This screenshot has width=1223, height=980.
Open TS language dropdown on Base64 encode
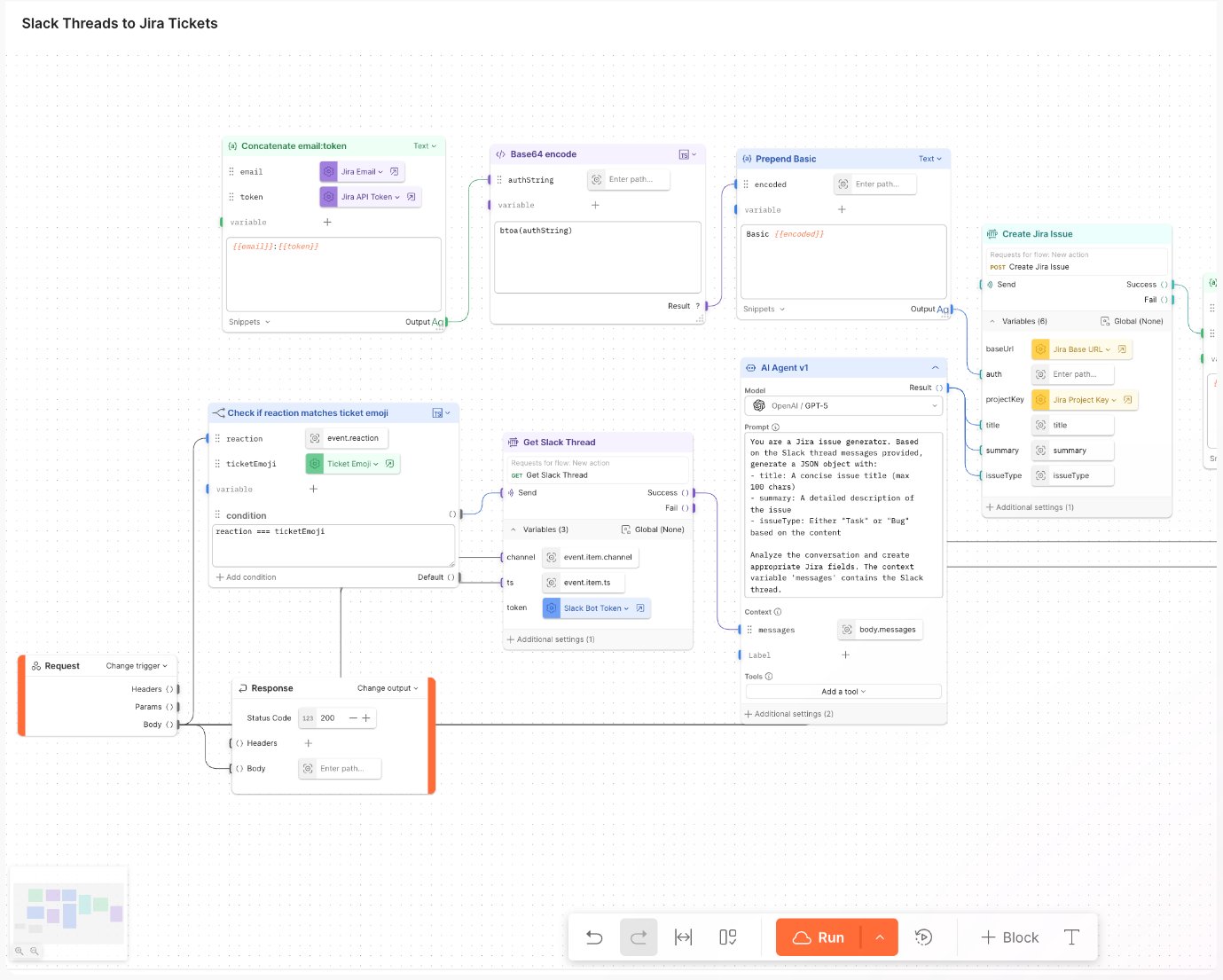(688, 154)
